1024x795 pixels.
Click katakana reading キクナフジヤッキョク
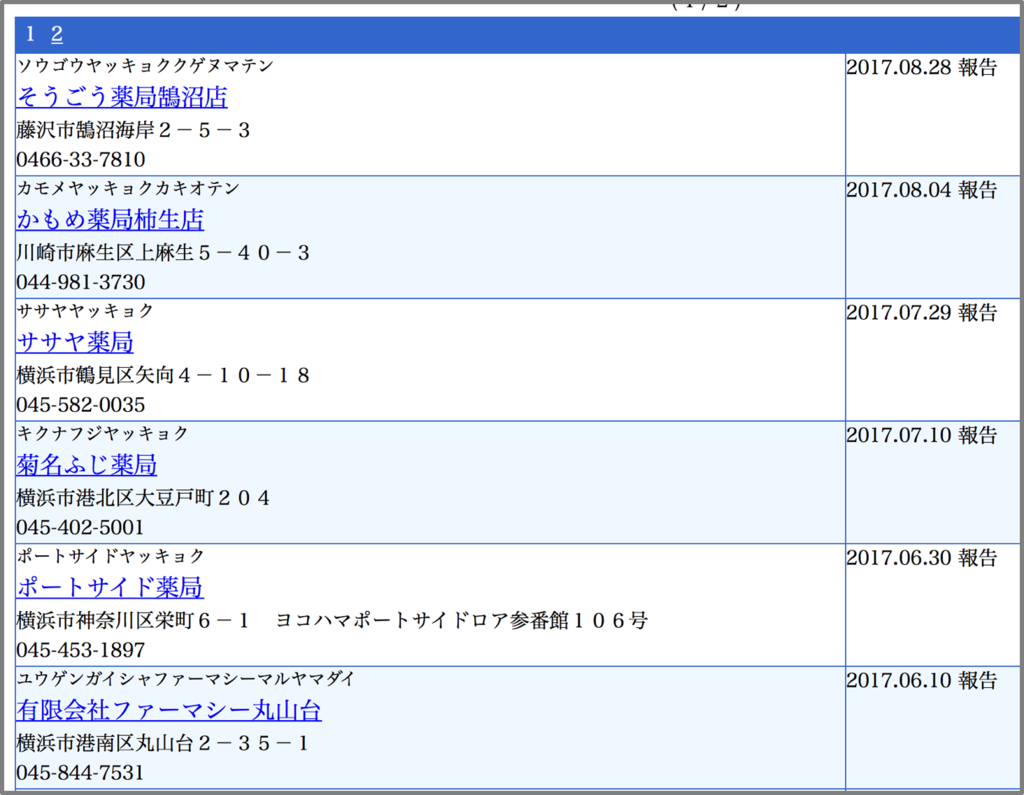coord(103,434)
